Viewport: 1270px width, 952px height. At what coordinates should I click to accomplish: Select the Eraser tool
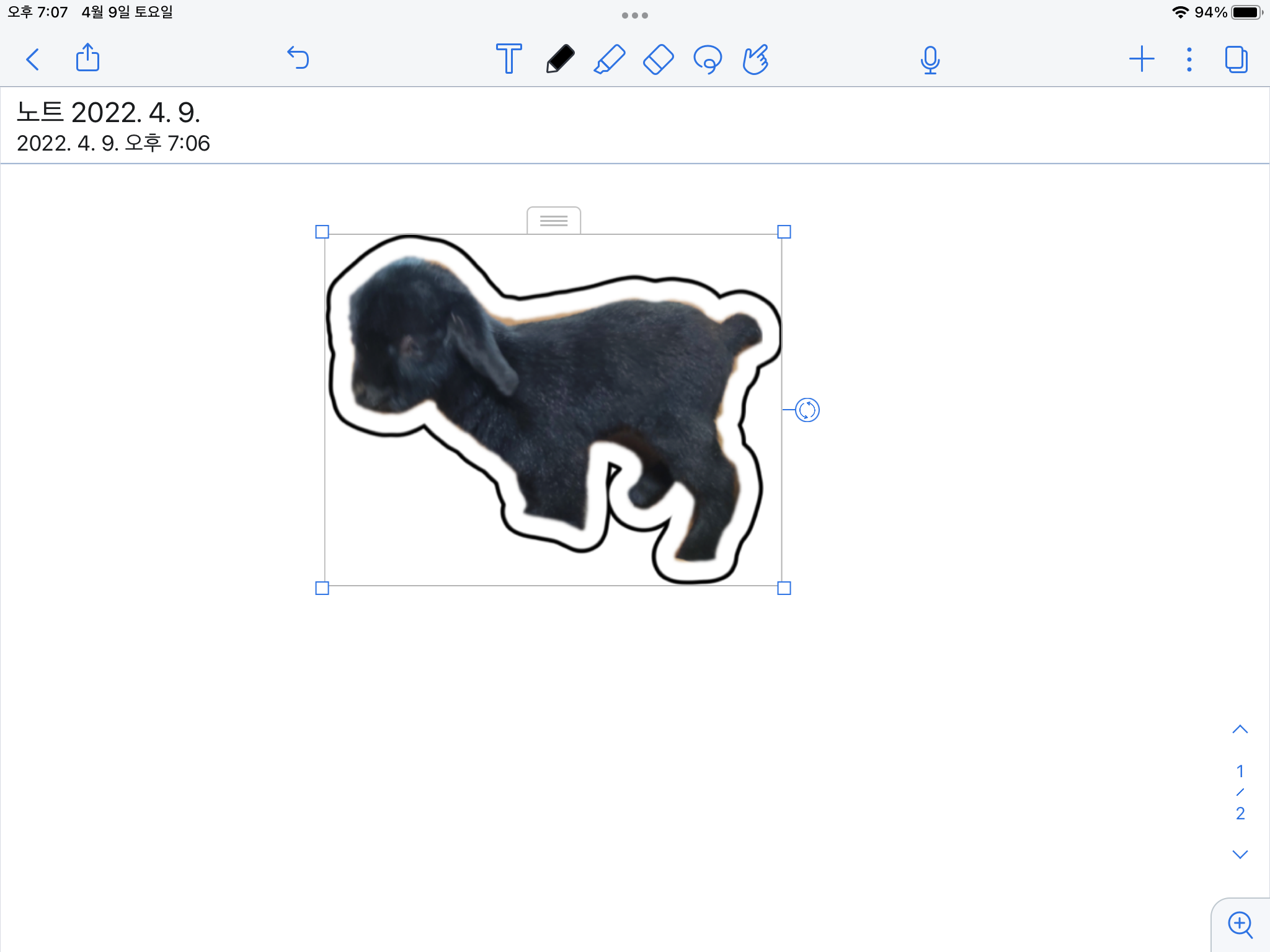659,59
